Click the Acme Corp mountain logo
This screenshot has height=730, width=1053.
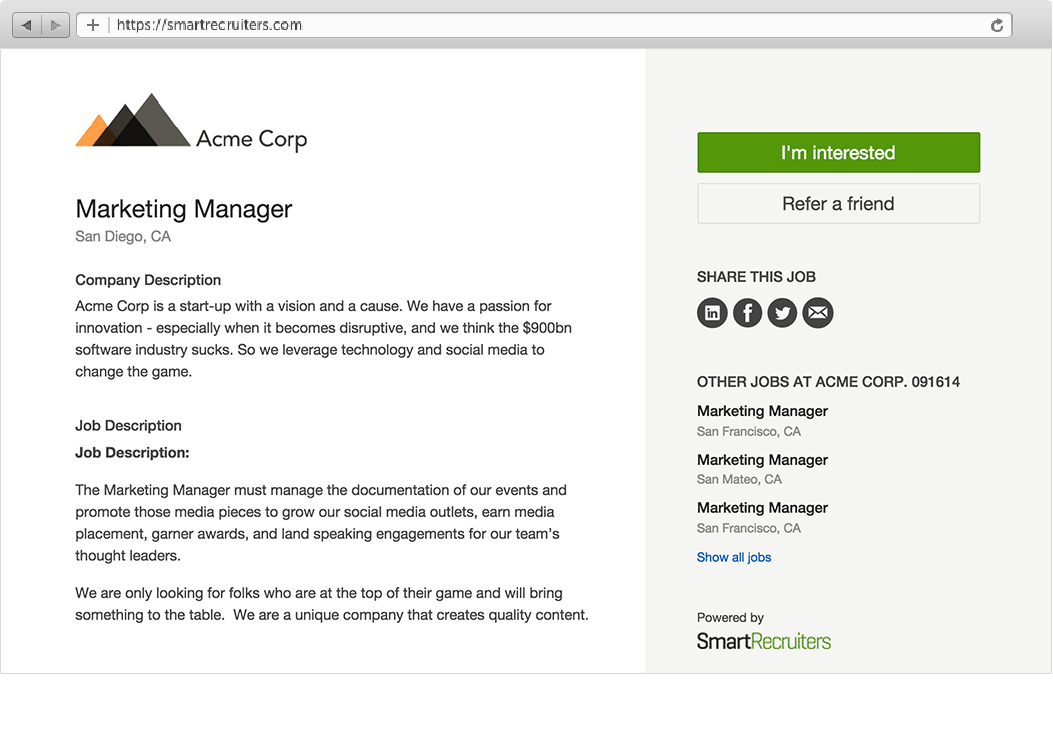[x=133, y=122]
